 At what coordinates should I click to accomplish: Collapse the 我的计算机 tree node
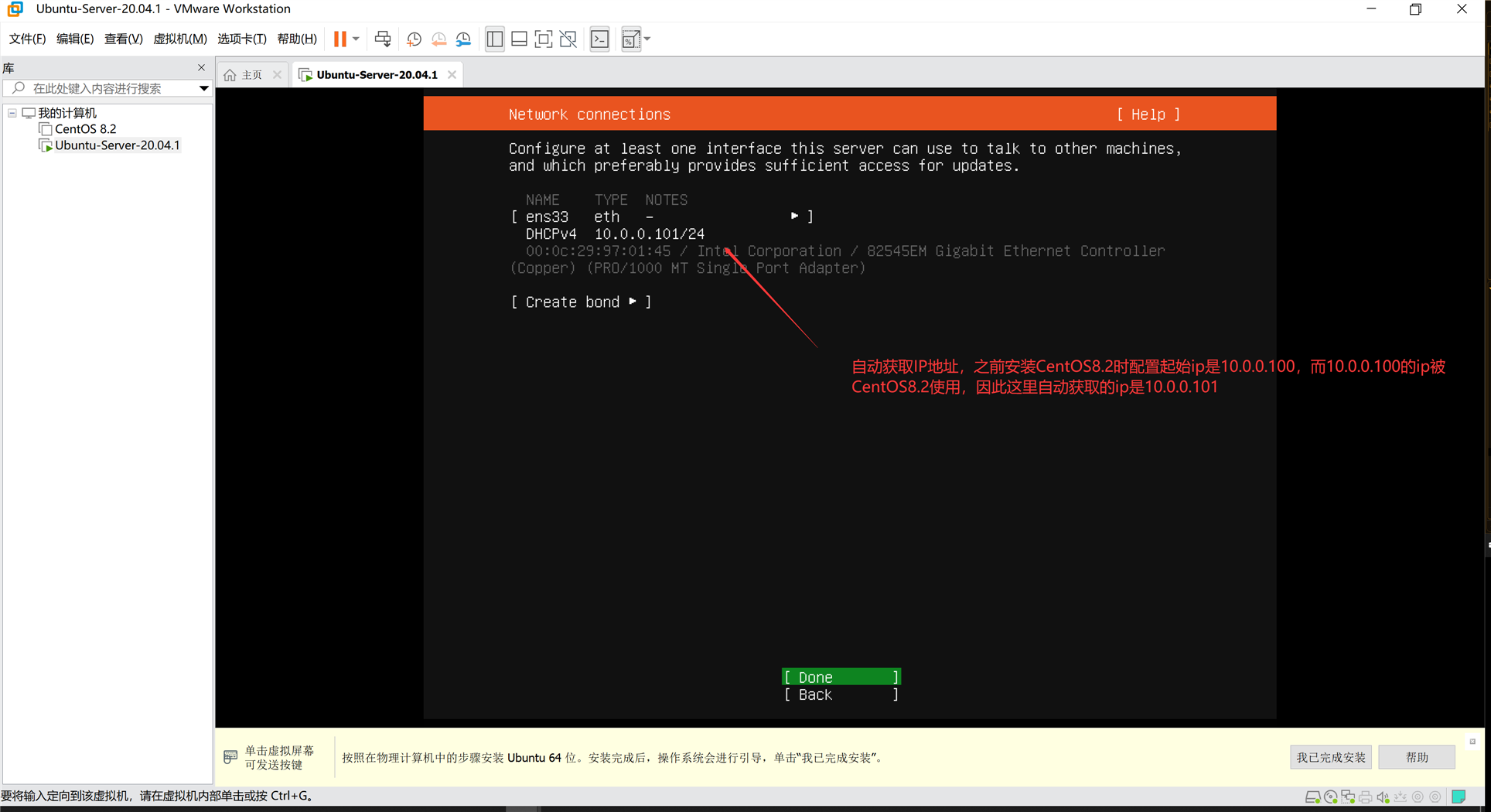pos(12,113)
